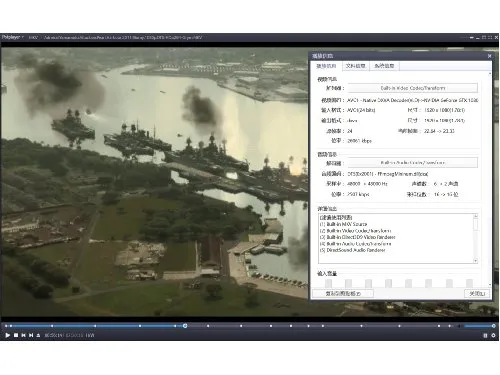The image size is (500, 375).
Task: Click the dialog's bottom-right close text button
Action: 477,294
